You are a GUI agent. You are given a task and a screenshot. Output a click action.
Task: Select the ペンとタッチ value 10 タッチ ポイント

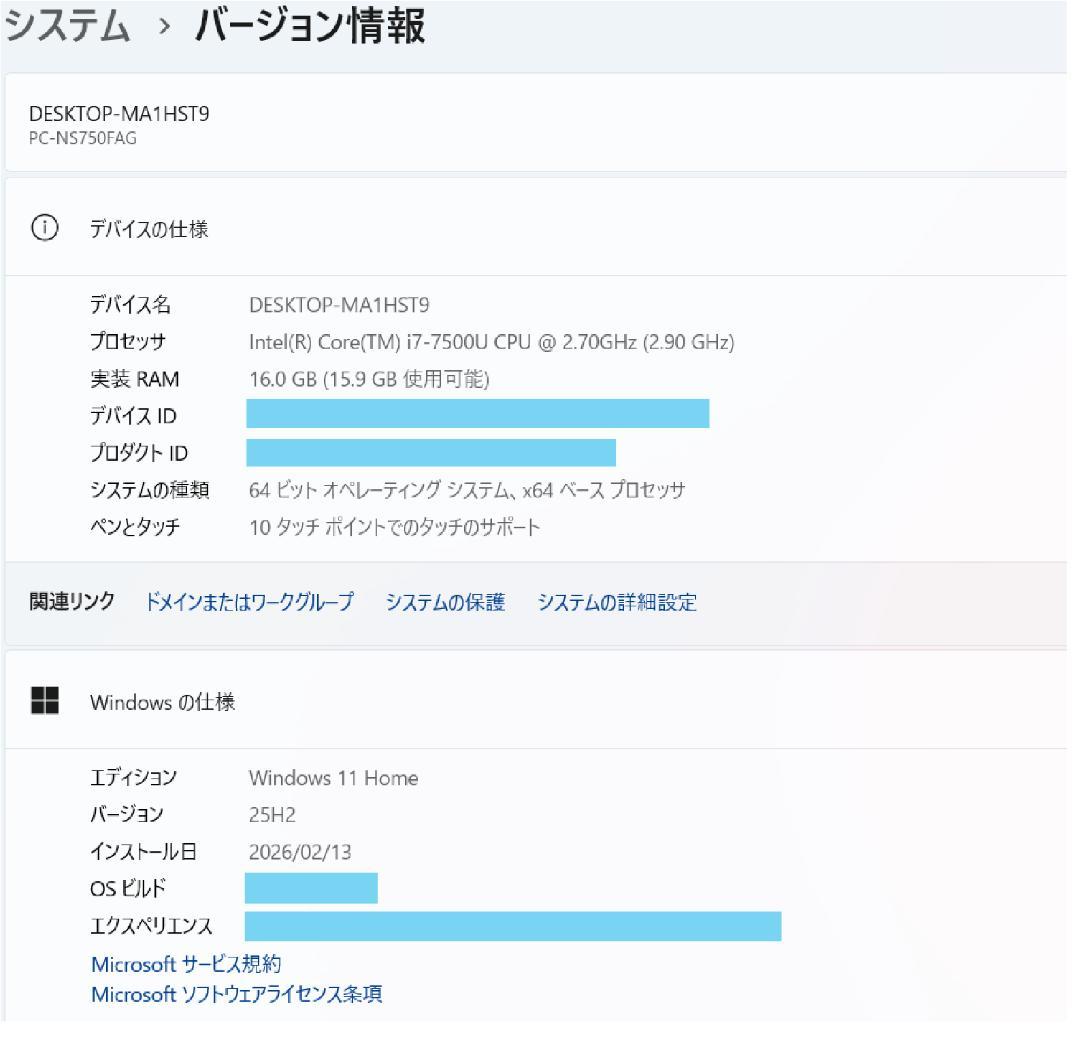[x=395, y=527]
